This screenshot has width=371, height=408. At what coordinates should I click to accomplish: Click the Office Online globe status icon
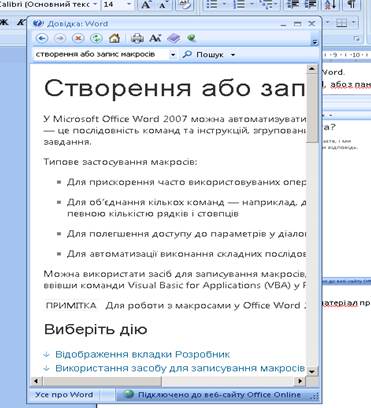pos(128,394)
